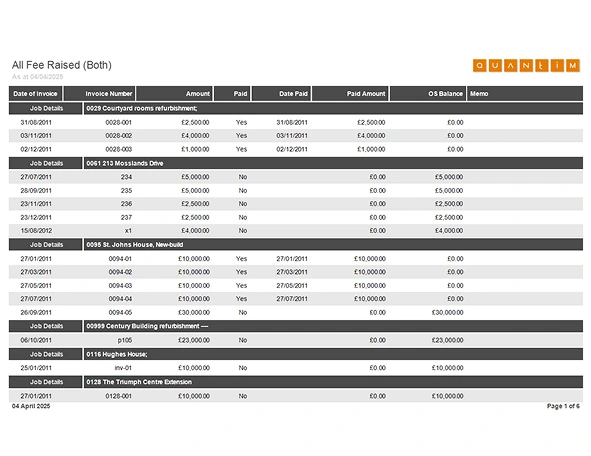Viewport: 591px width, 456px height.
Task: Click invoice number 0028-002
Action: click(x=119, y=136)
